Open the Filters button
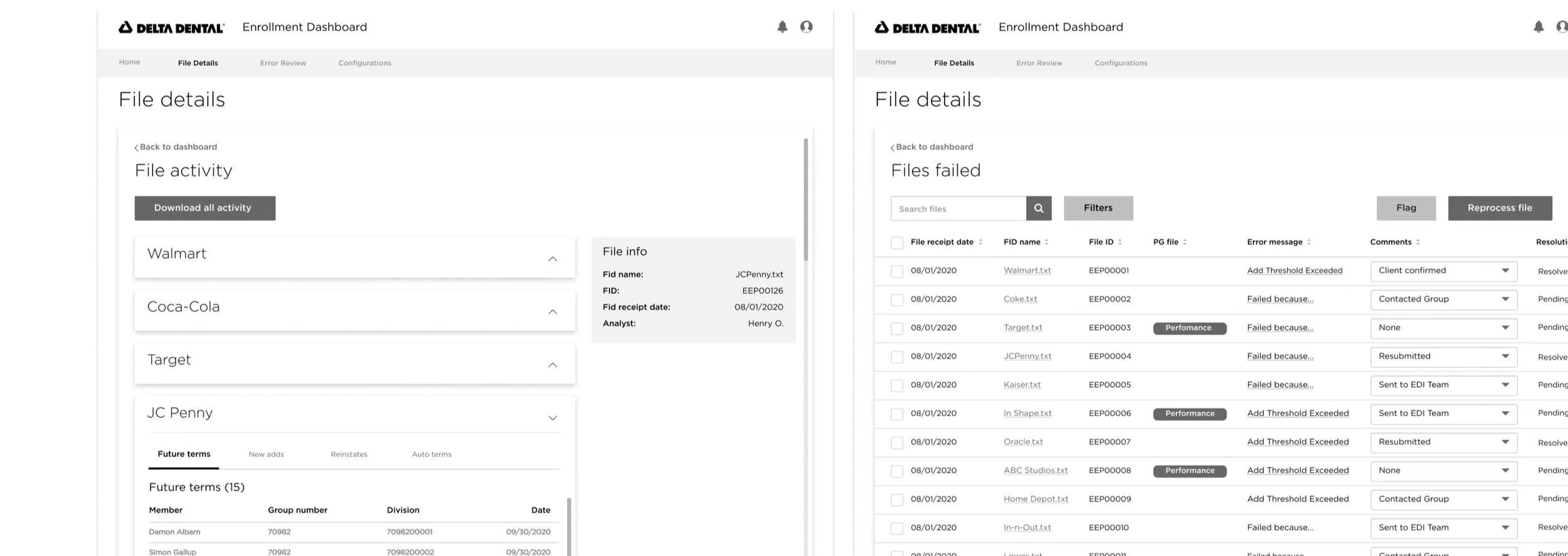The width and height of the screenshot is (1568, 556). tap(1098, 208)
